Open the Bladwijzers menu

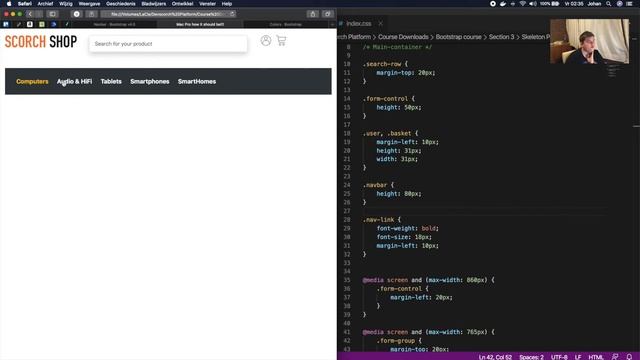point(153,4)
